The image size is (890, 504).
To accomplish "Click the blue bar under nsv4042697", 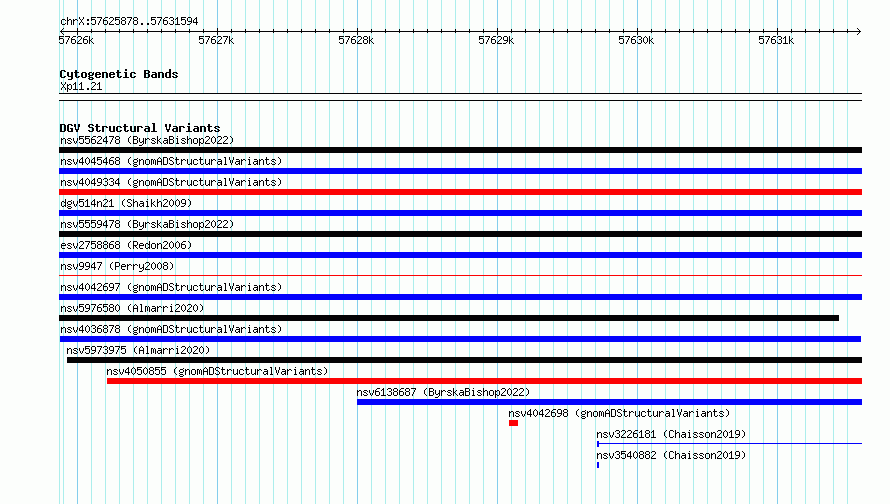I will (x=460, y=297).
